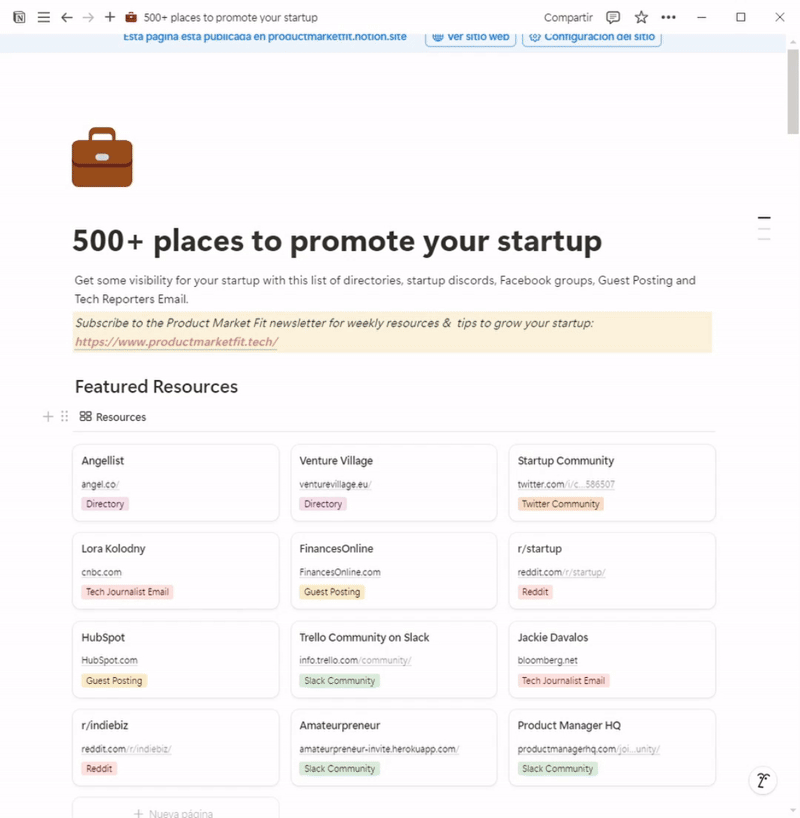This screenshot has width=800, height=818.
Task: Select the Resources view tab
Action: (113, 416)
